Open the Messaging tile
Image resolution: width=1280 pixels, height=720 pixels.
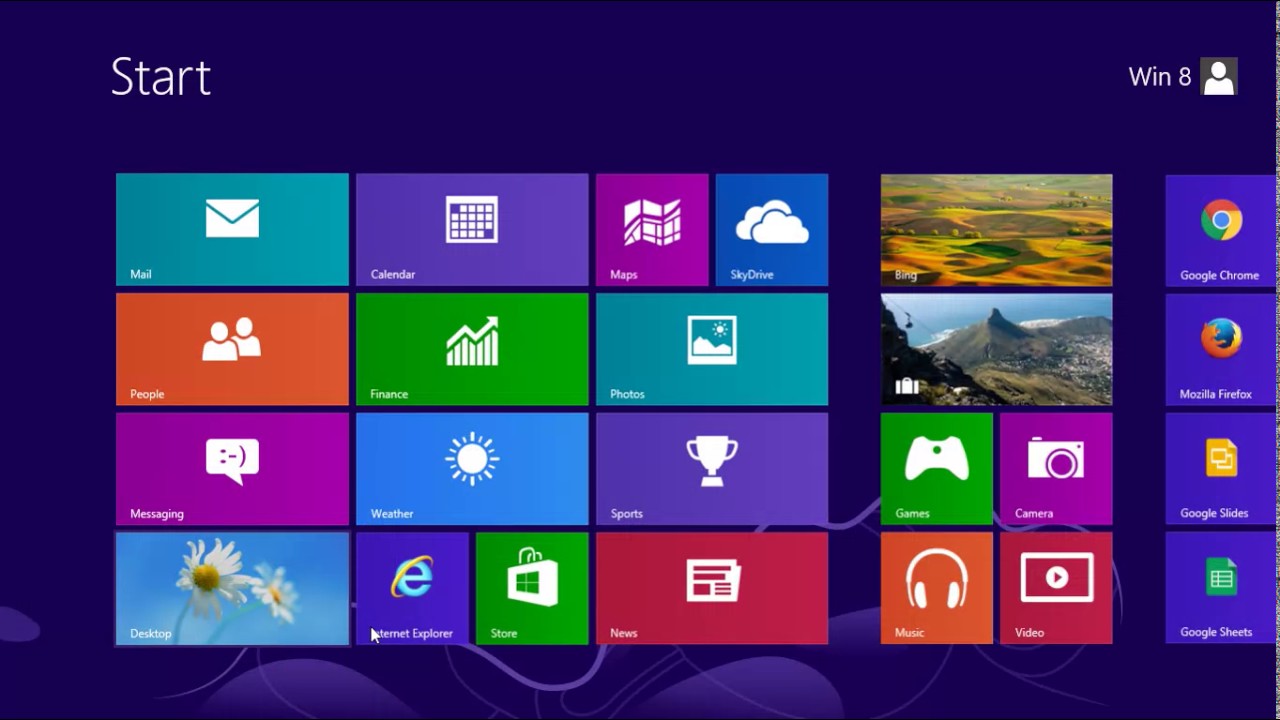[x=232, y=469]
